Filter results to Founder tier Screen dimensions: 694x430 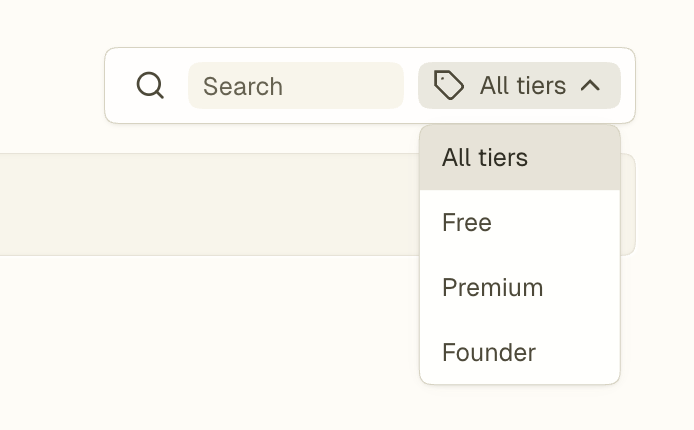pos(489,353)
